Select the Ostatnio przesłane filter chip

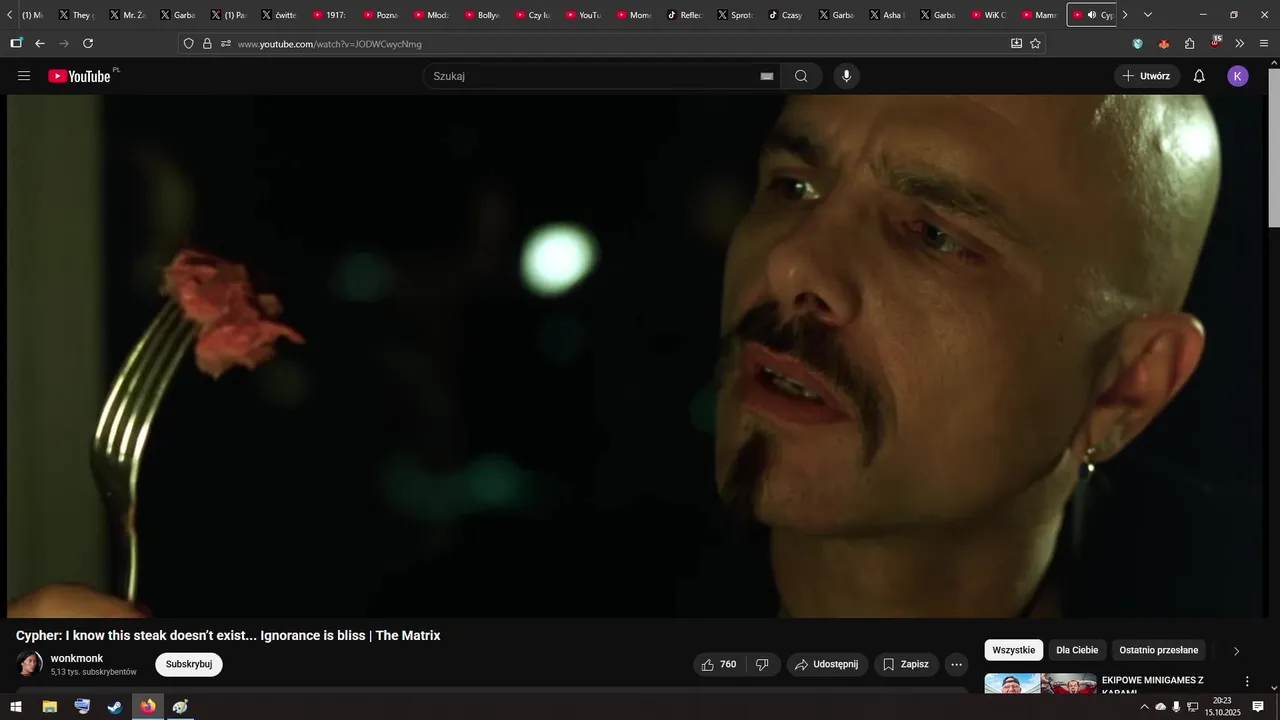[1158, 650]
